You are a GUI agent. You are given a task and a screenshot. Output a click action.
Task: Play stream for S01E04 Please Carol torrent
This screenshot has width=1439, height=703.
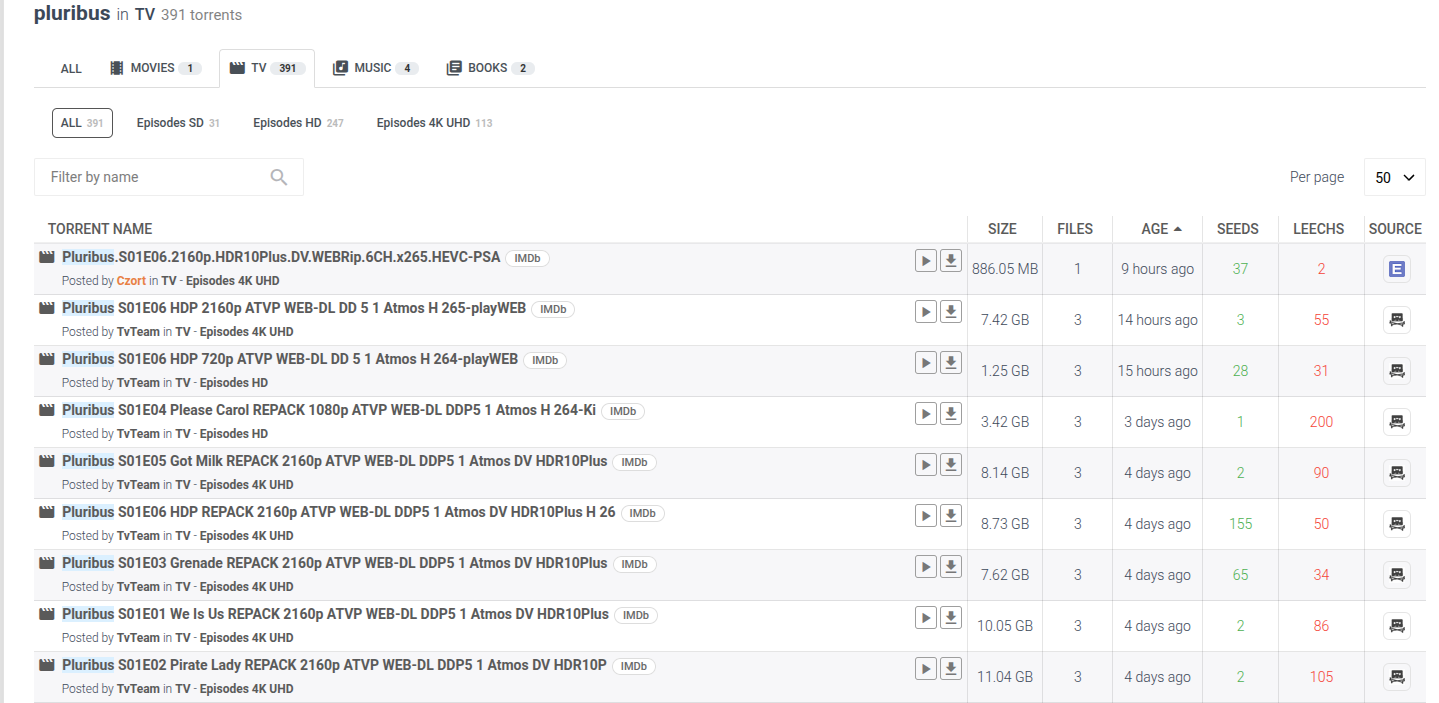[x=926, y=413]
